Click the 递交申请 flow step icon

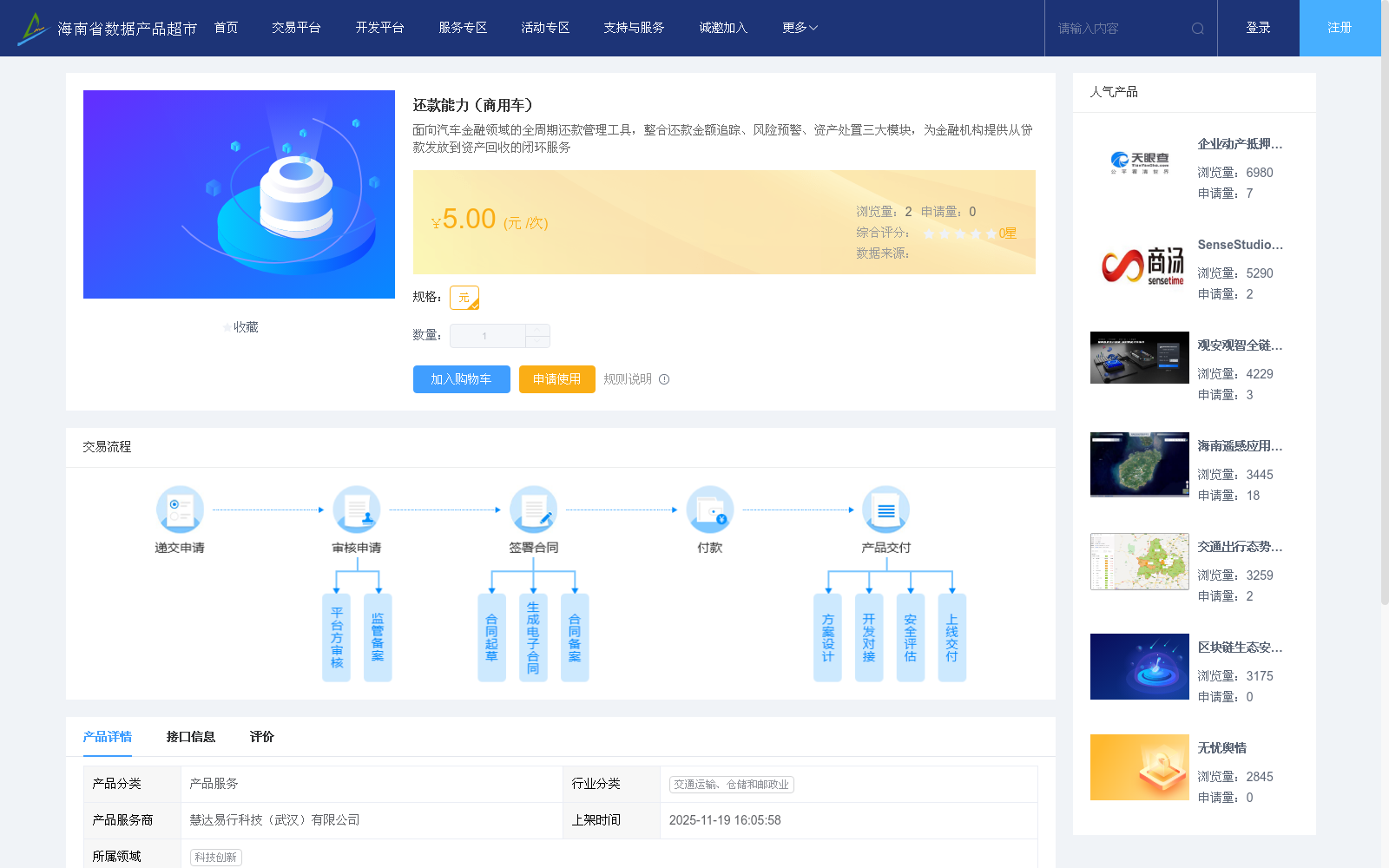coord(180,510)
